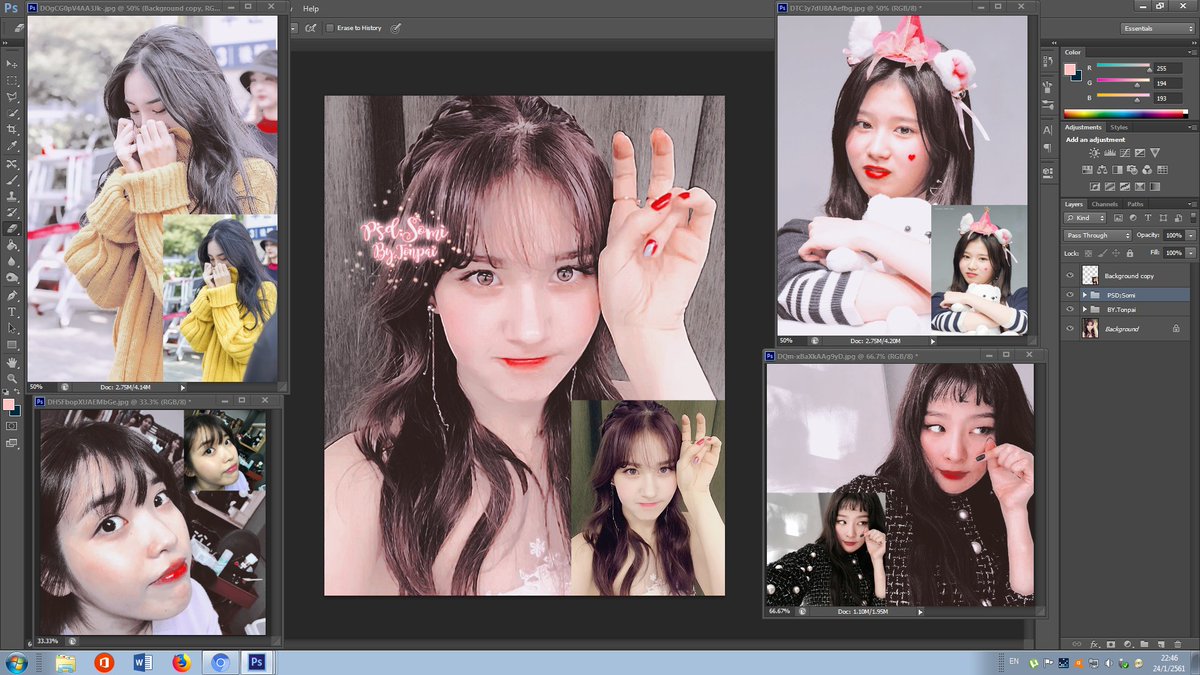Select the Layers tab

(1074, 204)
